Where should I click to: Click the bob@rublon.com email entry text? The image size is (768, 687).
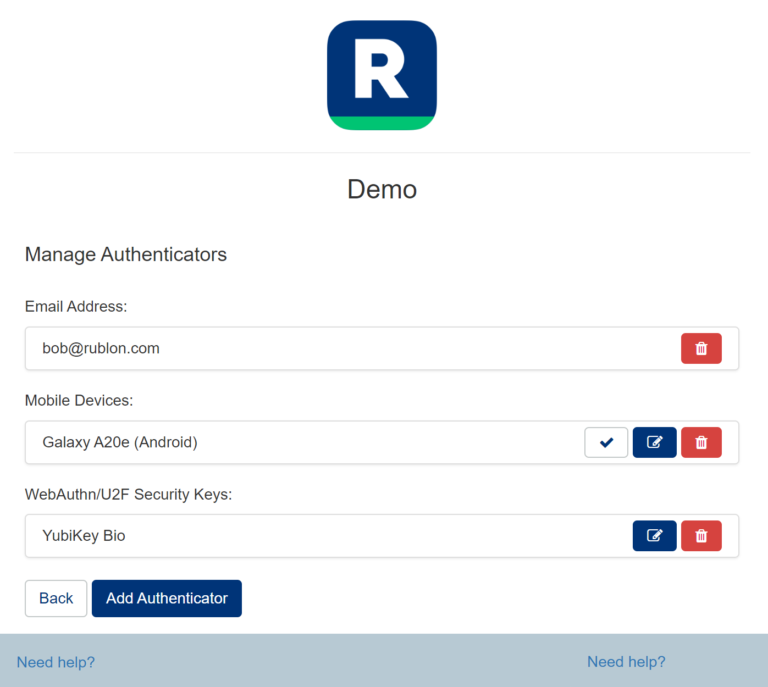[x=101, y=348]
